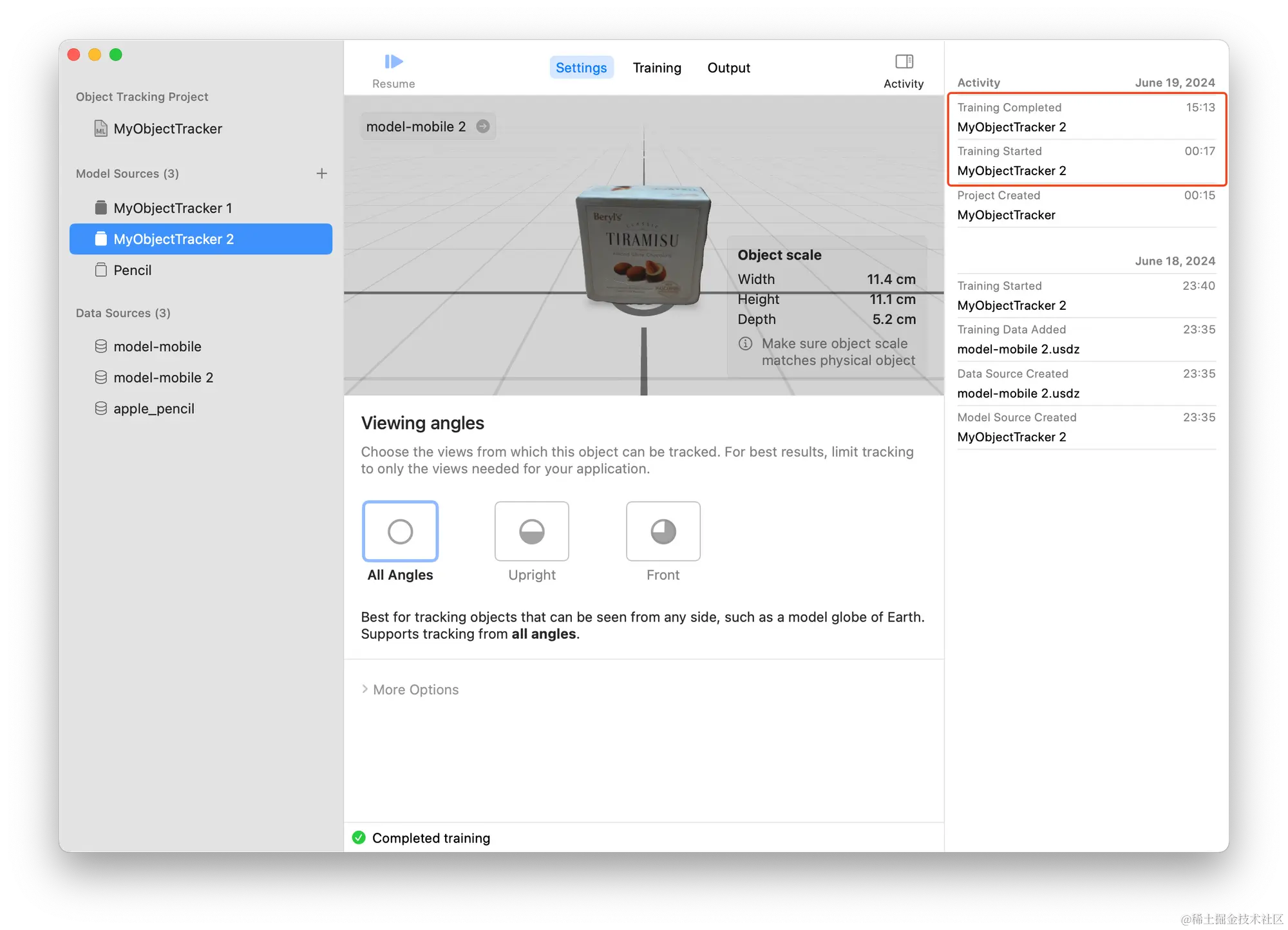Click the Width 11.4 cm value

(x=891, y=279)
